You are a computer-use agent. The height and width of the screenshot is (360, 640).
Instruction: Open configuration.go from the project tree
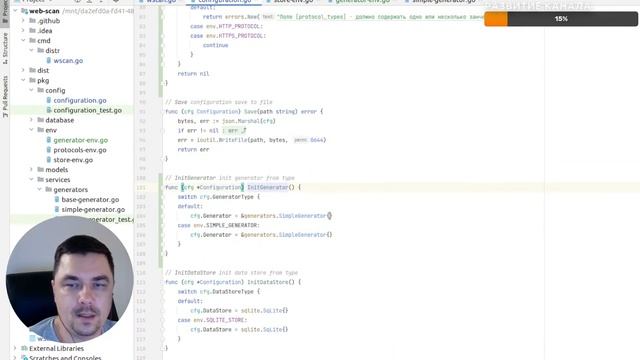[80, 100]
